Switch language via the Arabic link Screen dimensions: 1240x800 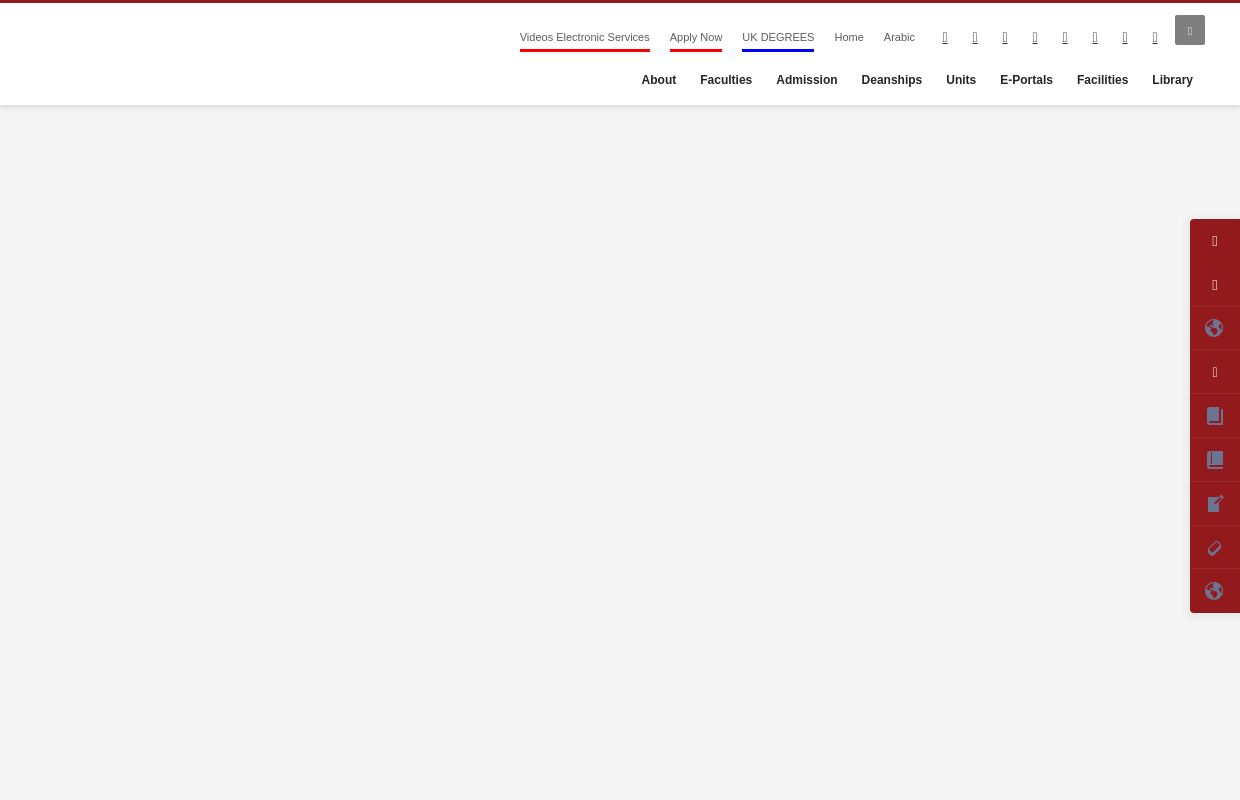899,37
